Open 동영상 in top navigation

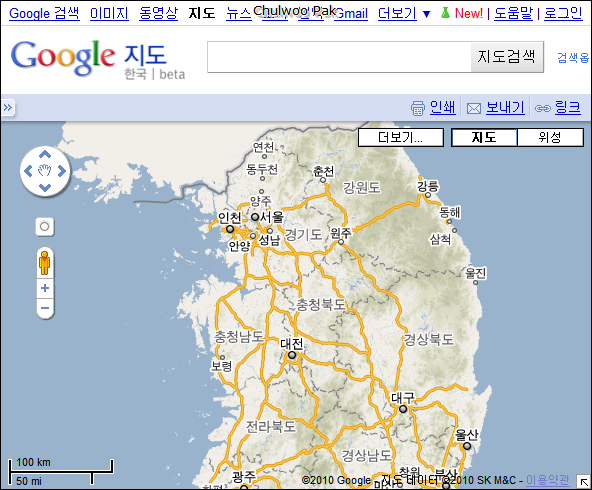pos(158,13)
